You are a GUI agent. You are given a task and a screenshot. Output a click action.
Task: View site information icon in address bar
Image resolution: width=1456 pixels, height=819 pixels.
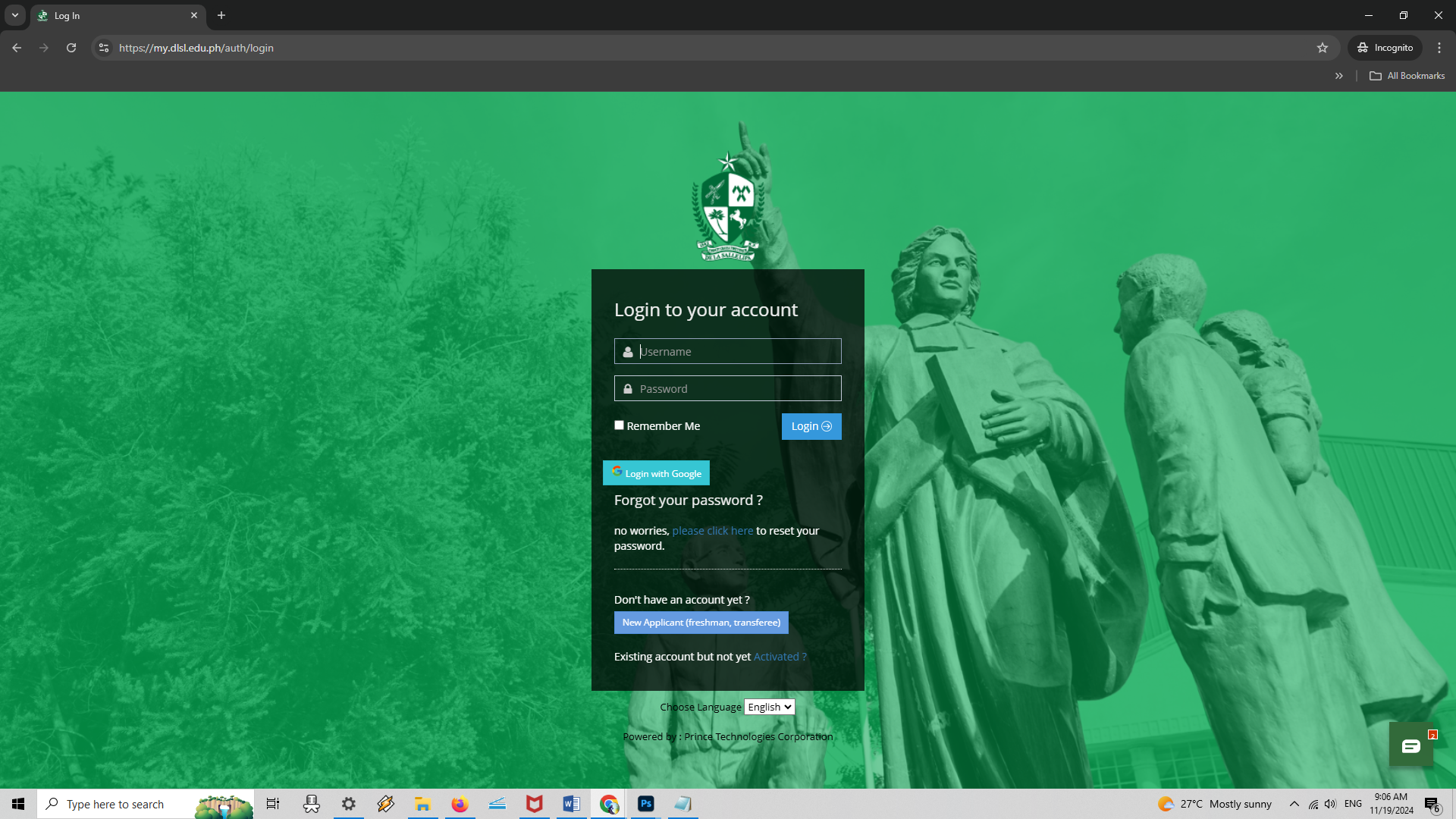click(104, 48)
